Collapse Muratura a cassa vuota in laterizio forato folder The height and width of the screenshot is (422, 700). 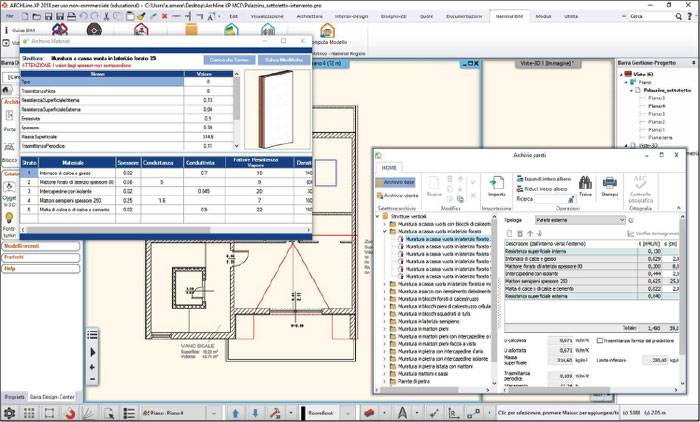click(385, 231)
